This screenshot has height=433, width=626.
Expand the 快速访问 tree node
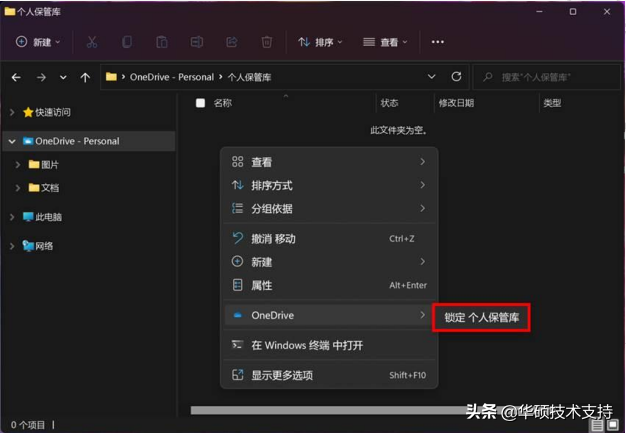(x=12, y=113)
